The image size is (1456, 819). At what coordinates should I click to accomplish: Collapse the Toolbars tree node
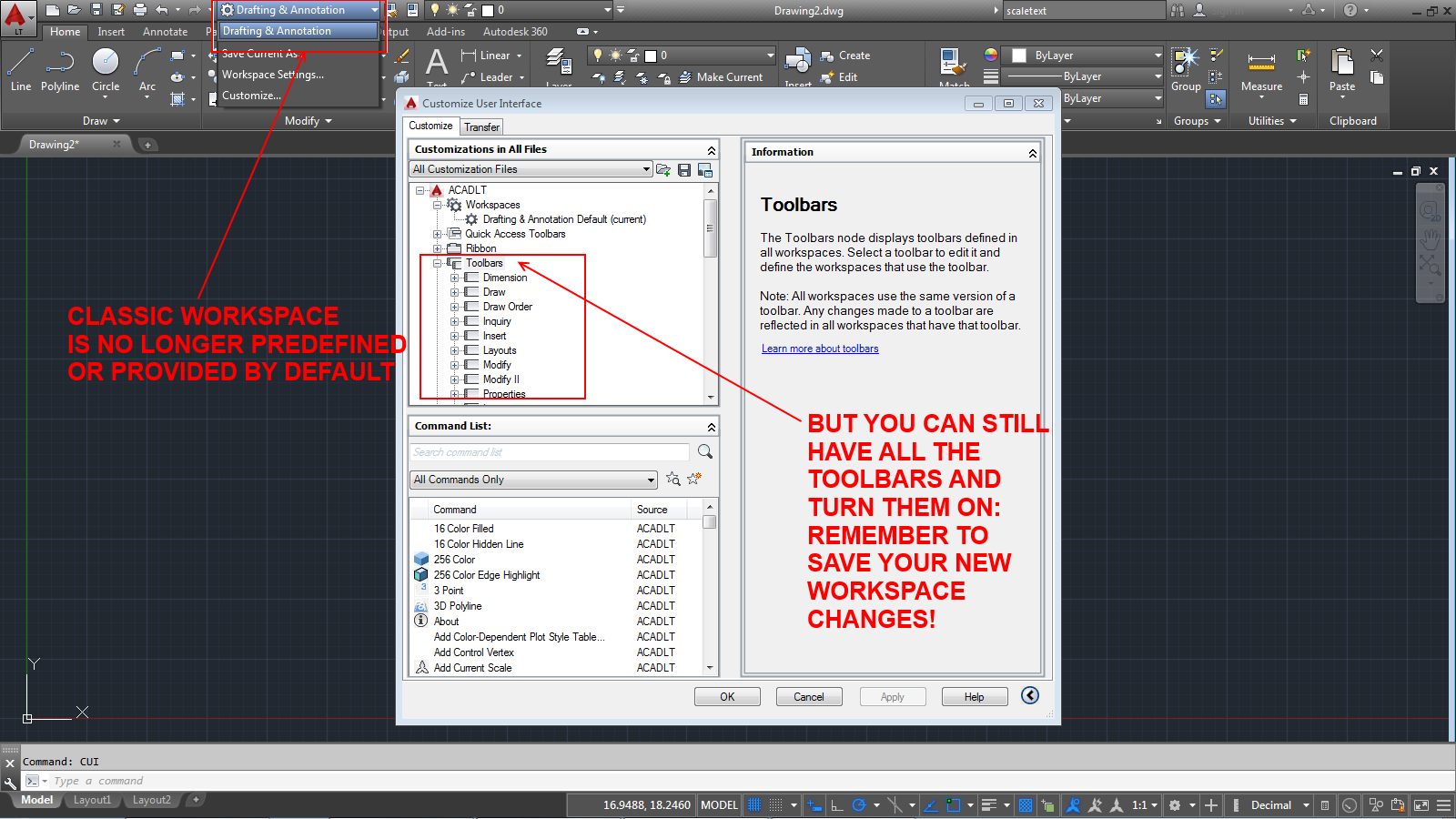coord(437,263)
